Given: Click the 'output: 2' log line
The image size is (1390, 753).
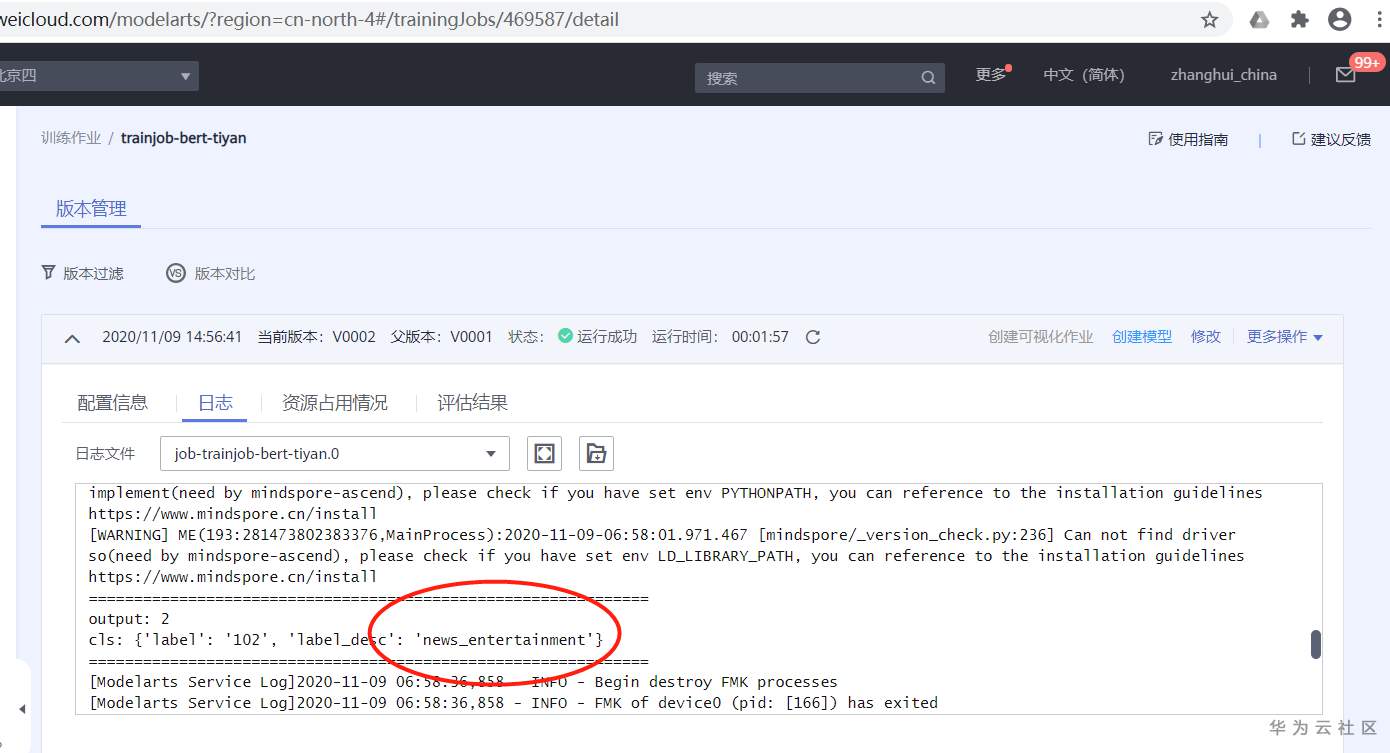Looking at the screenshot, I should (x=129, y=619).
